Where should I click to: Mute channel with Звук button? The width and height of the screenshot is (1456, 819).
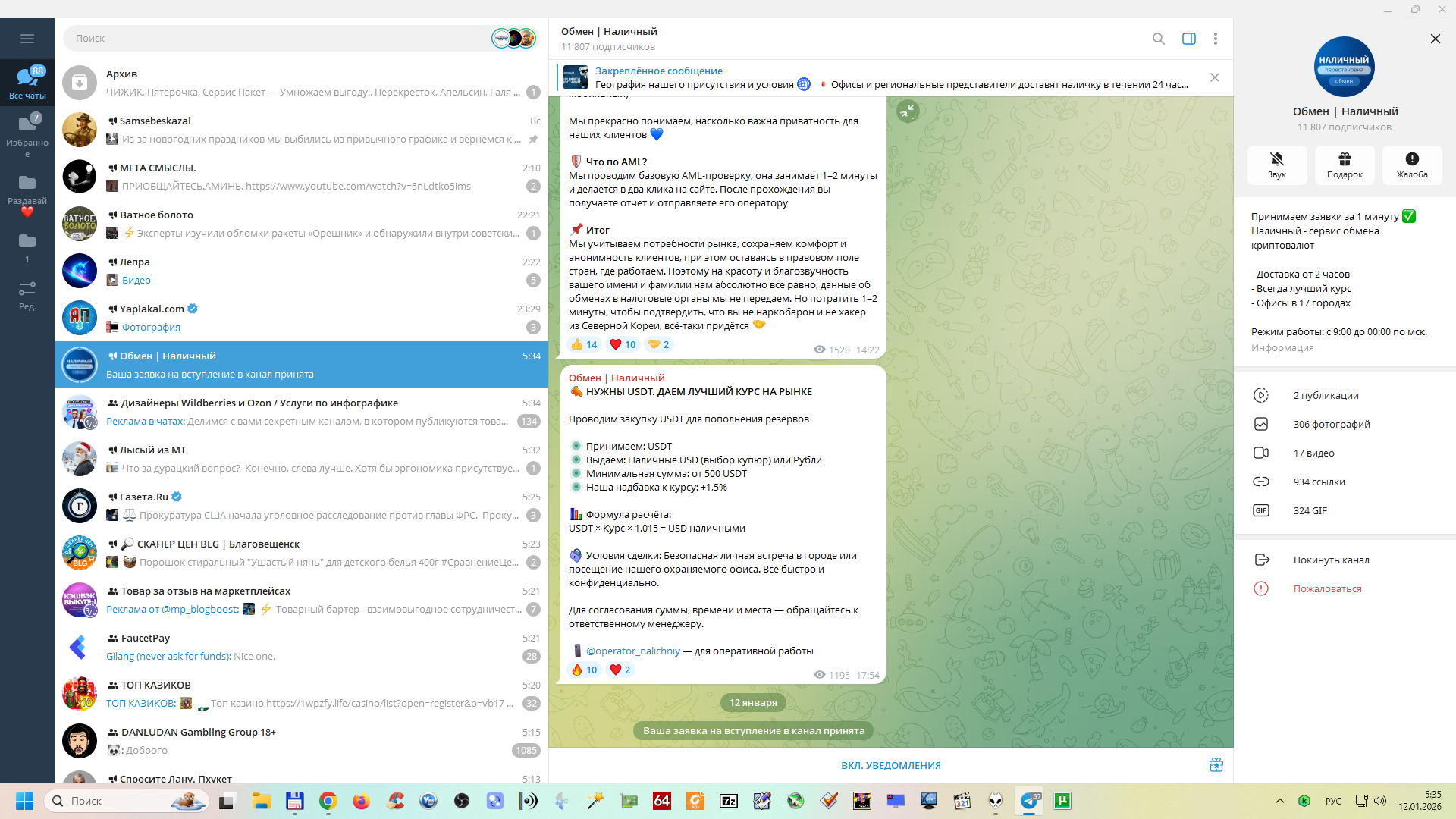coord(1276,164)
